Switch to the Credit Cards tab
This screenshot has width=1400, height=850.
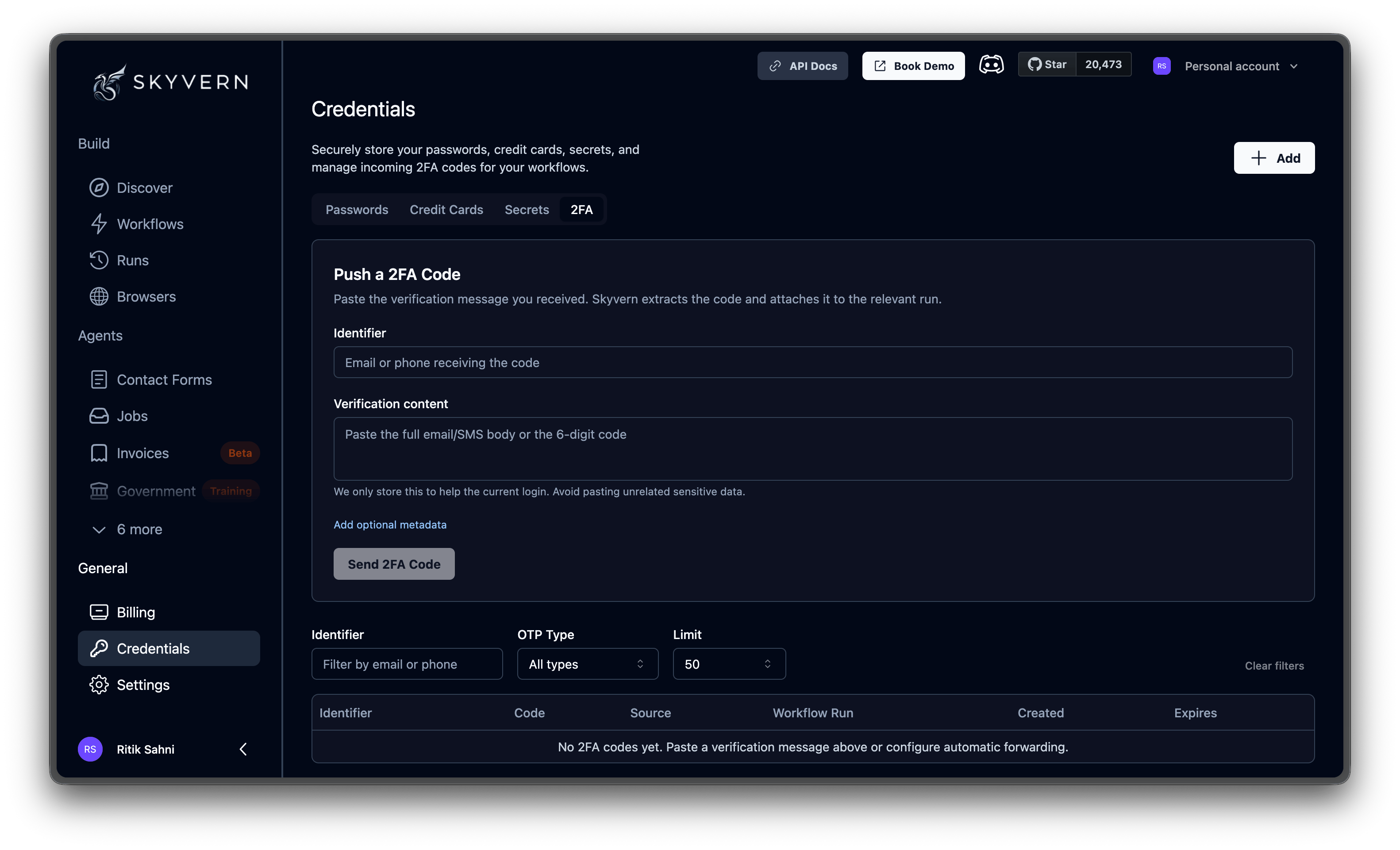coord(446,210)
